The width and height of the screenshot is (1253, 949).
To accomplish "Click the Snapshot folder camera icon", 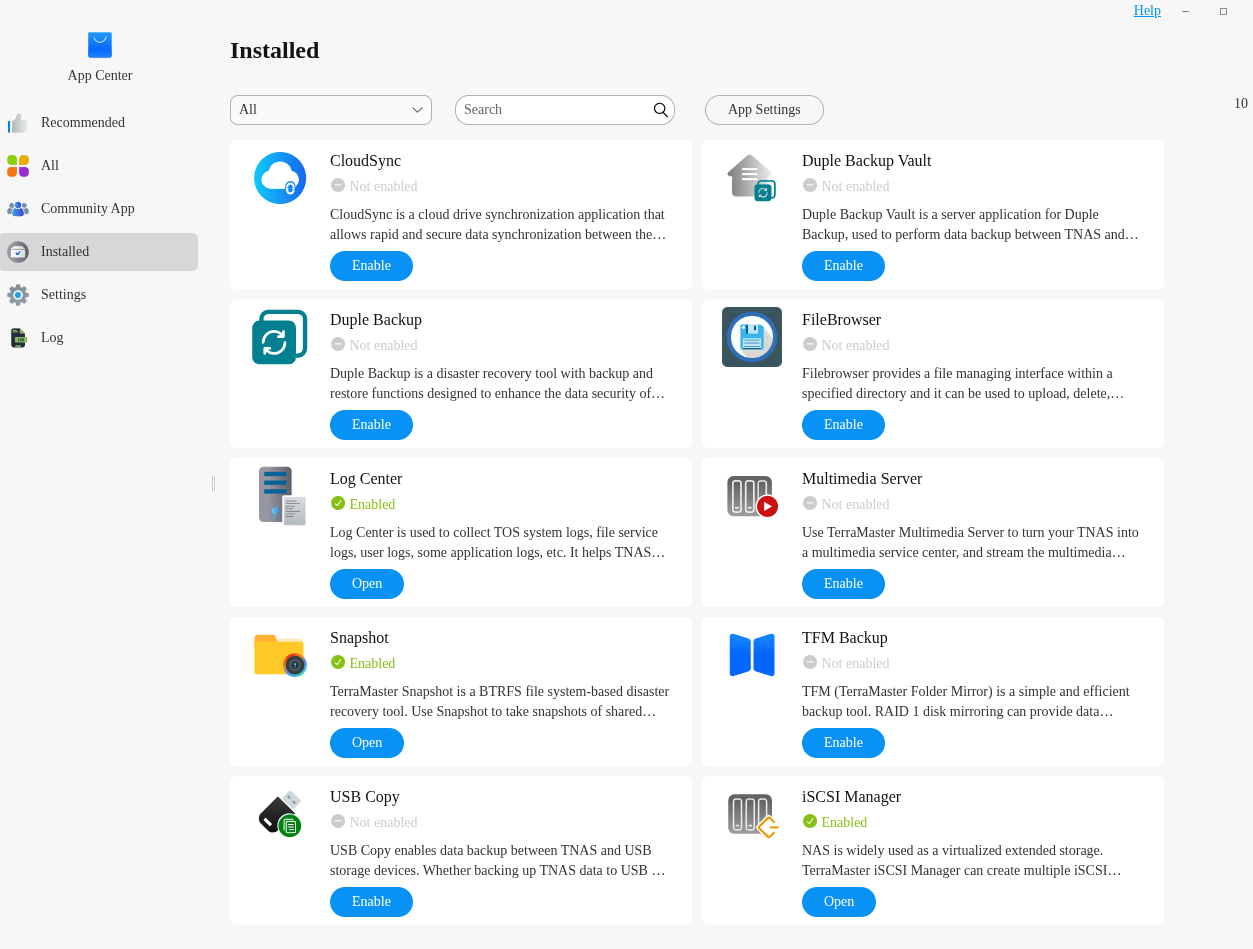I will 280,655.
